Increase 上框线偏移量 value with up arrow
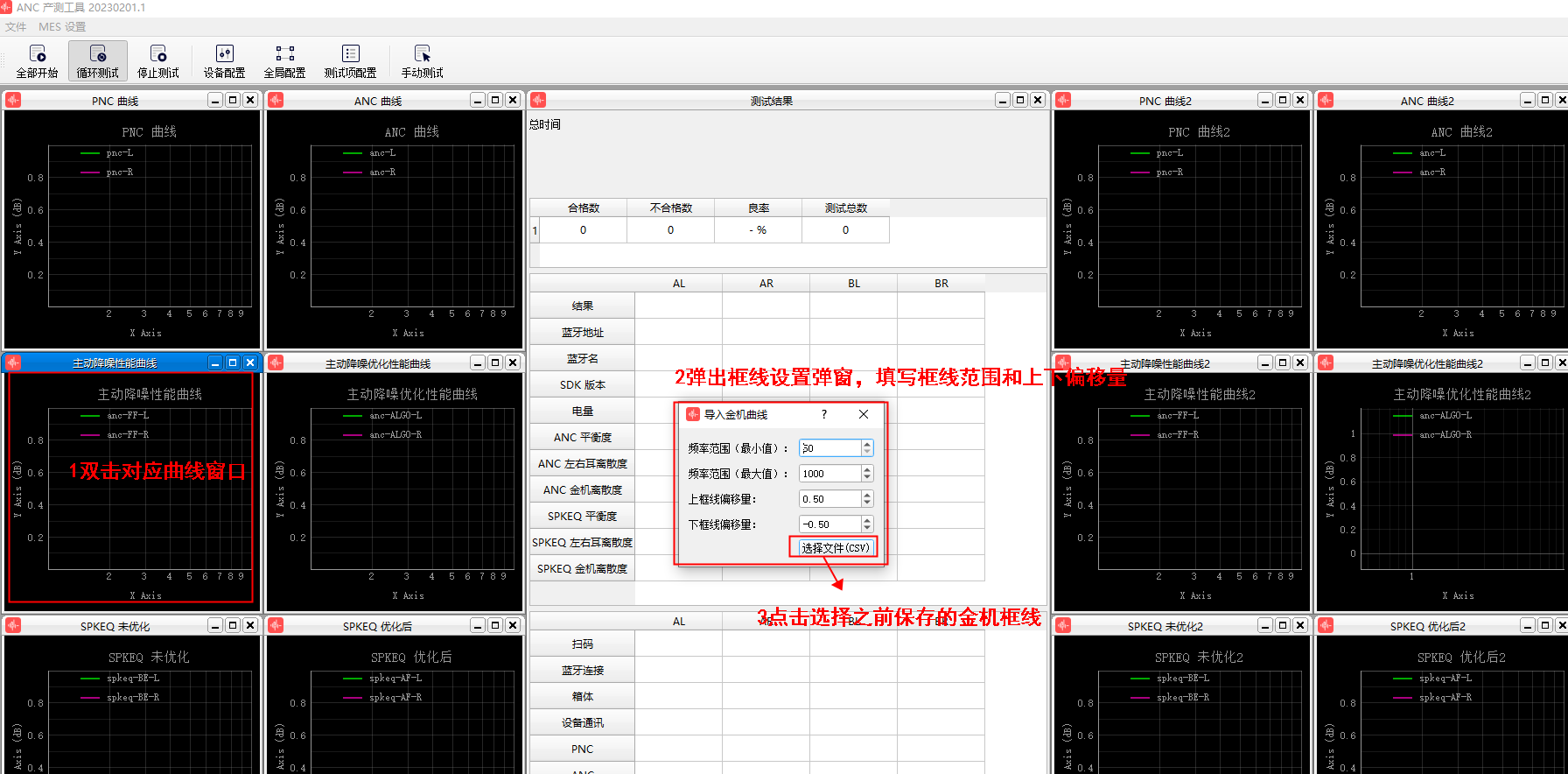 (x=867, y=495)
